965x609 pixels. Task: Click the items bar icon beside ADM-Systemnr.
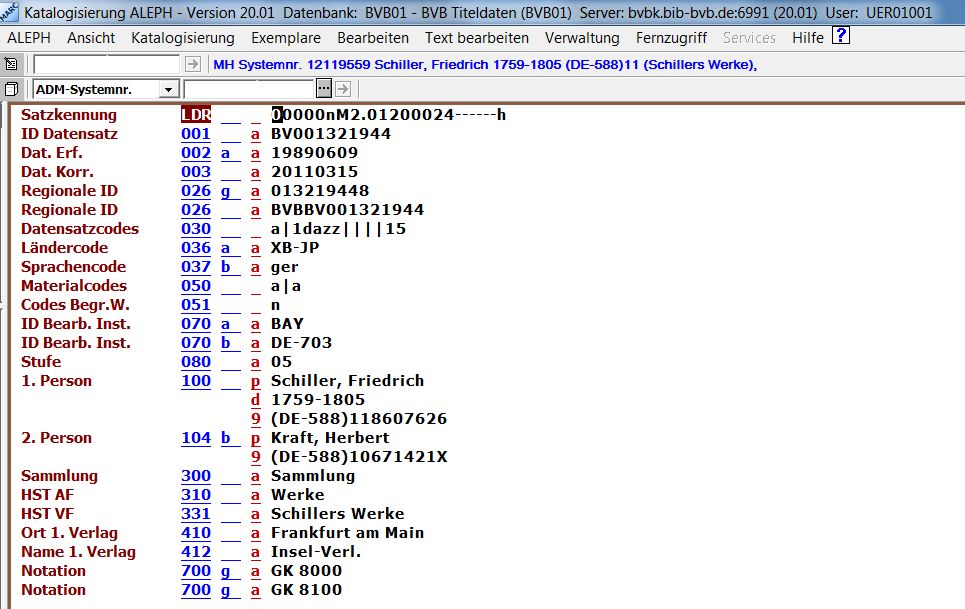[11, 90]
